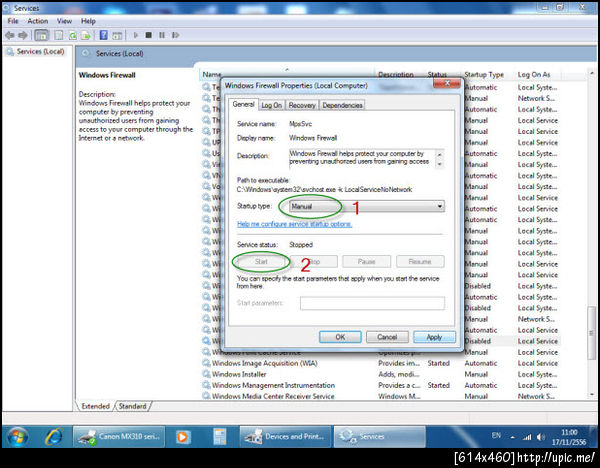Switch to the Standard view tab

(132, 406)
